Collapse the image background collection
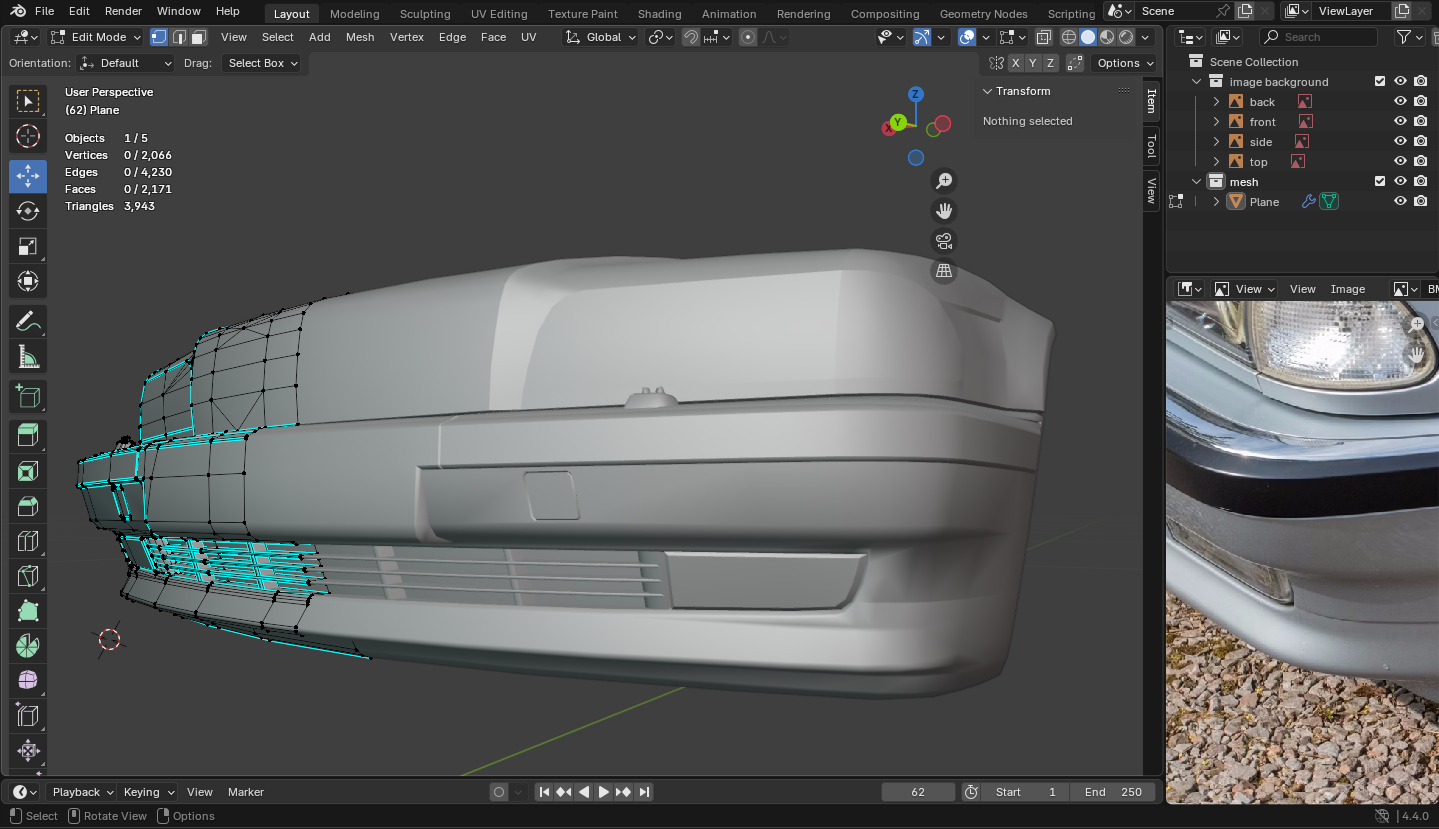The image size is (1439, 829). coord(1196,82)
